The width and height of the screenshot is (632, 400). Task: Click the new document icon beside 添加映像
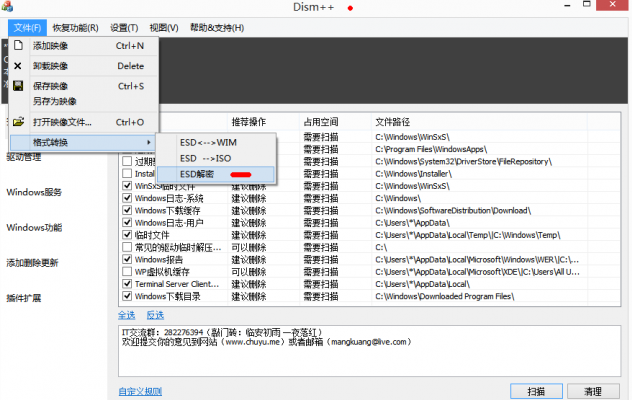pyautogui.click(x=18, y=45)
